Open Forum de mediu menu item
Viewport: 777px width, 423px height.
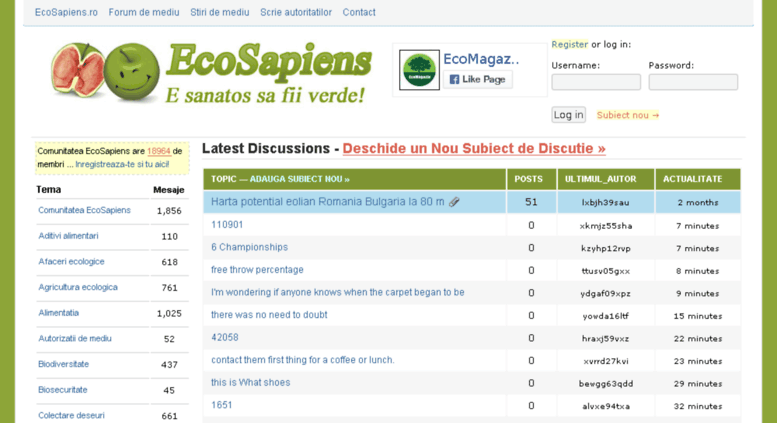pos(144,12)
